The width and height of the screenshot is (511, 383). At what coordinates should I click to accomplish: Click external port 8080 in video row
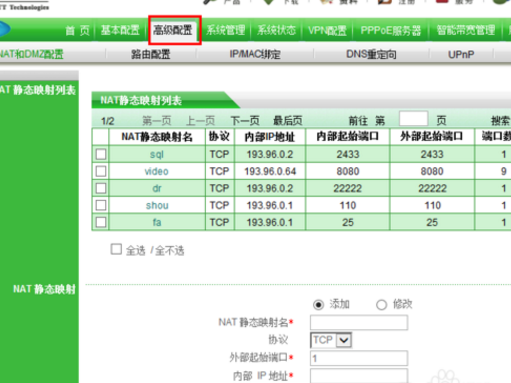[432, 171]
